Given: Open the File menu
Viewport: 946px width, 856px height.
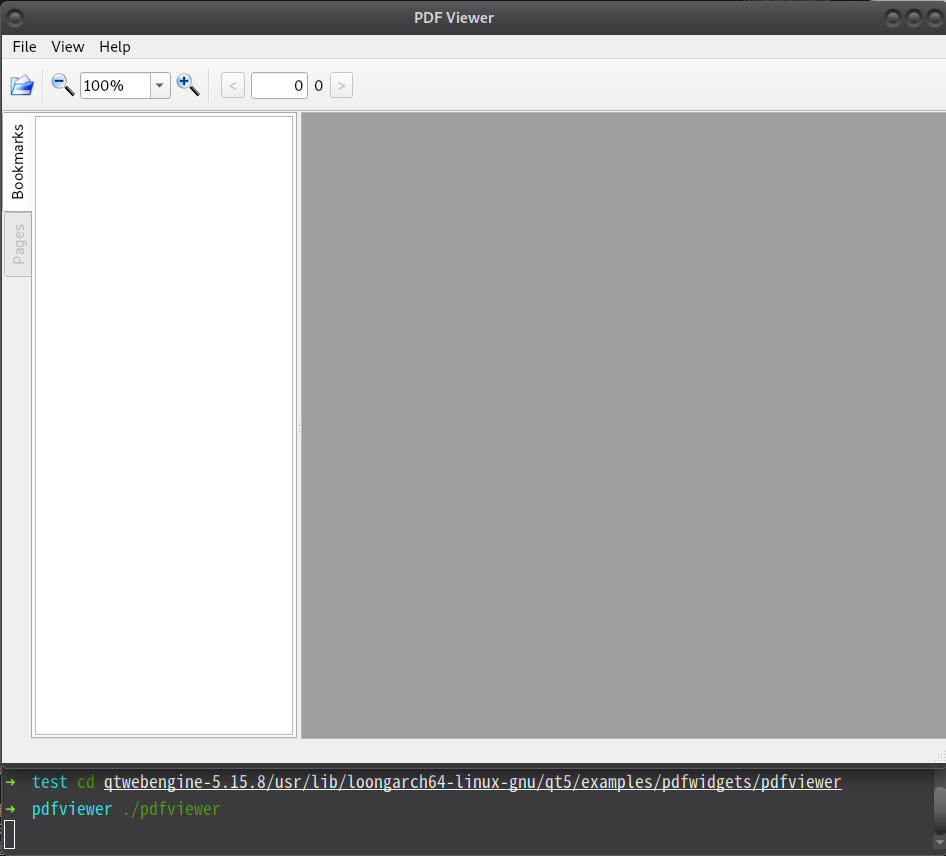Looking at the screenshot, I should click(24, 47).
